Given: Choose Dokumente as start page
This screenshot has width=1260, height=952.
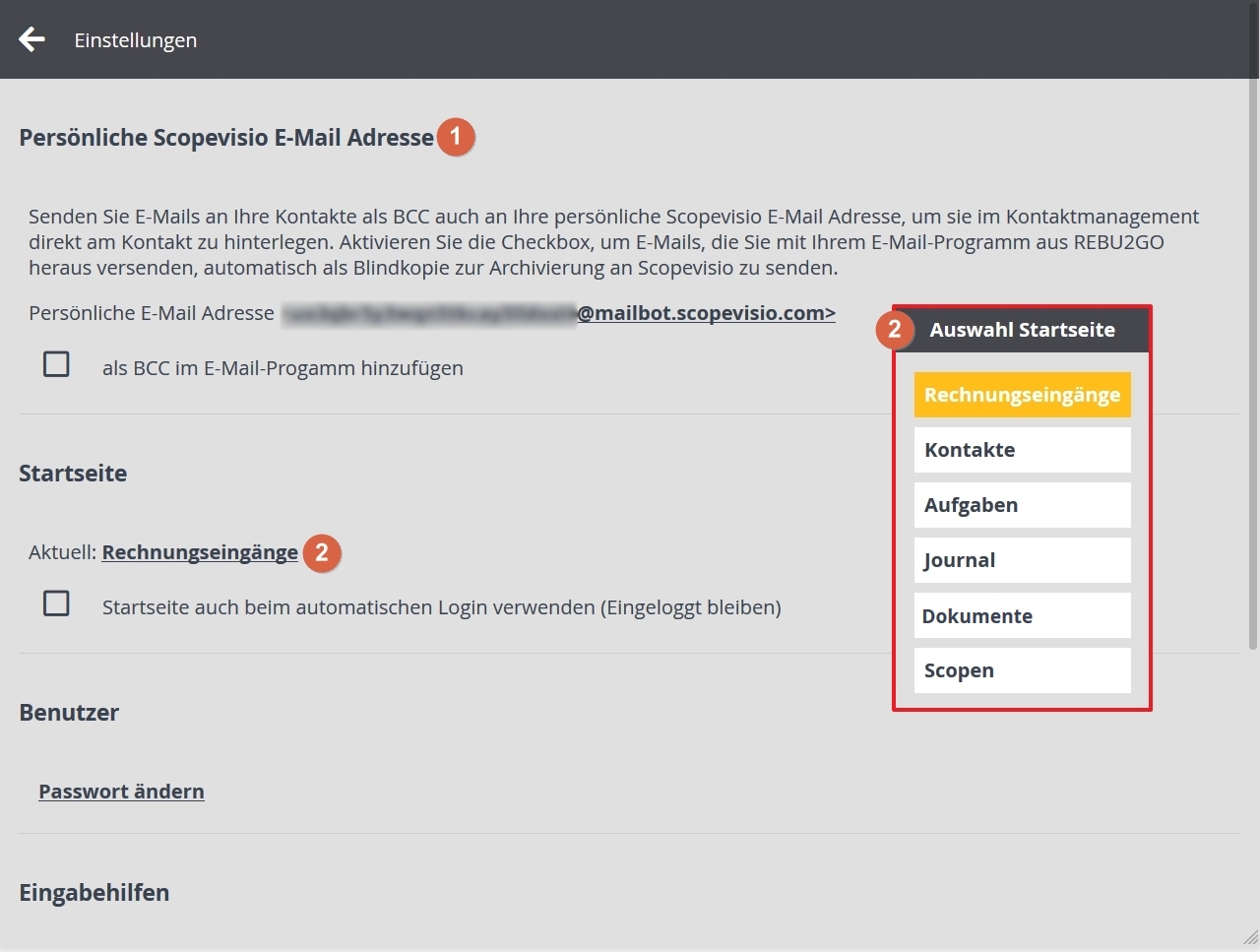Looking at the screenshot, I should click(x=1022, y=615).
